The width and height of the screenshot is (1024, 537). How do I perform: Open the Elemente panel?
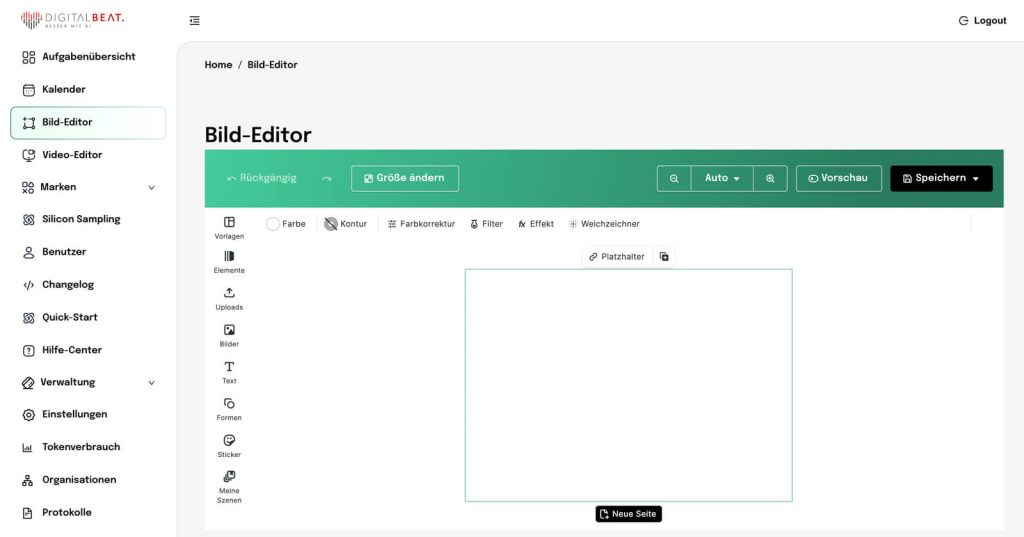(229, 262)
